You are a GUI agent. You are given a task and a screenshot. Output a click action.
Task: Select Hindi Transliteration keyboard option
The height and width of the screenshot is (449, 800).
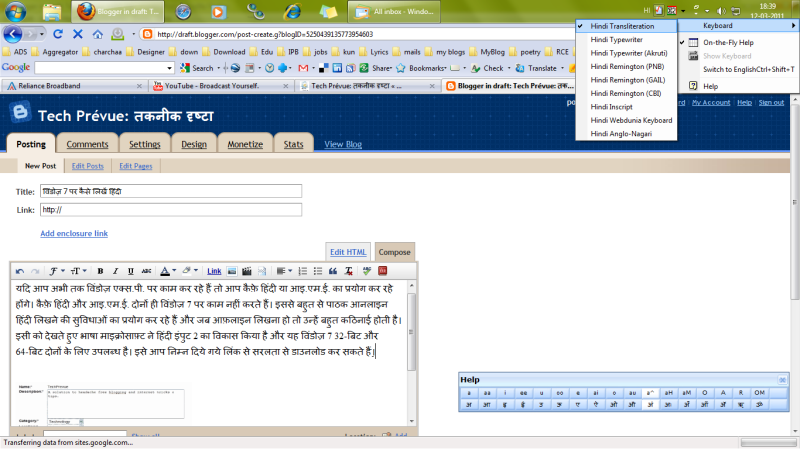click(627, 26)
